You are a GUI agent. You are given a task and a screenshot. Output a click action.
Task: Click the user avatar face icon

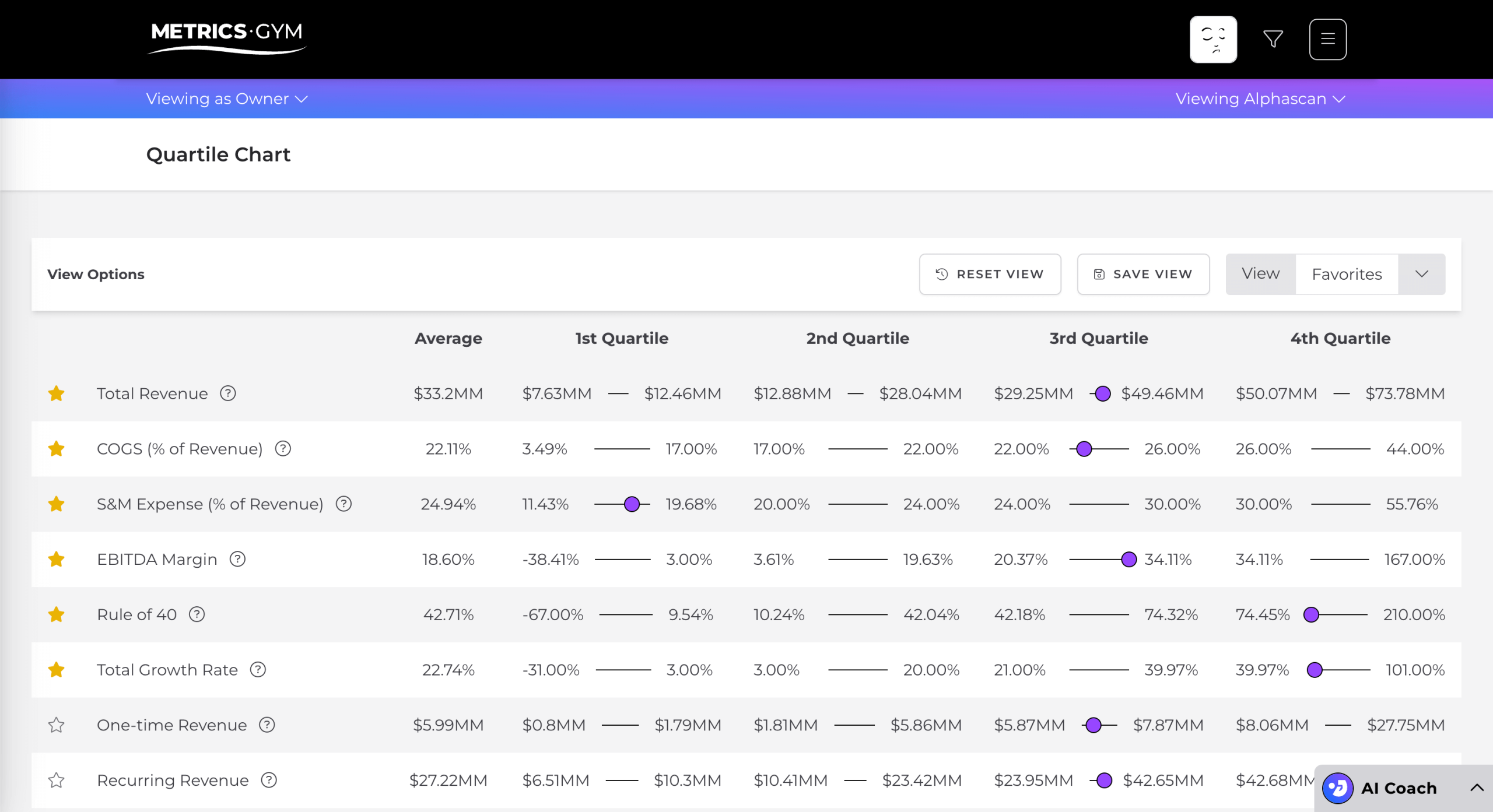pyautogui.click(x=1213, y=39)
